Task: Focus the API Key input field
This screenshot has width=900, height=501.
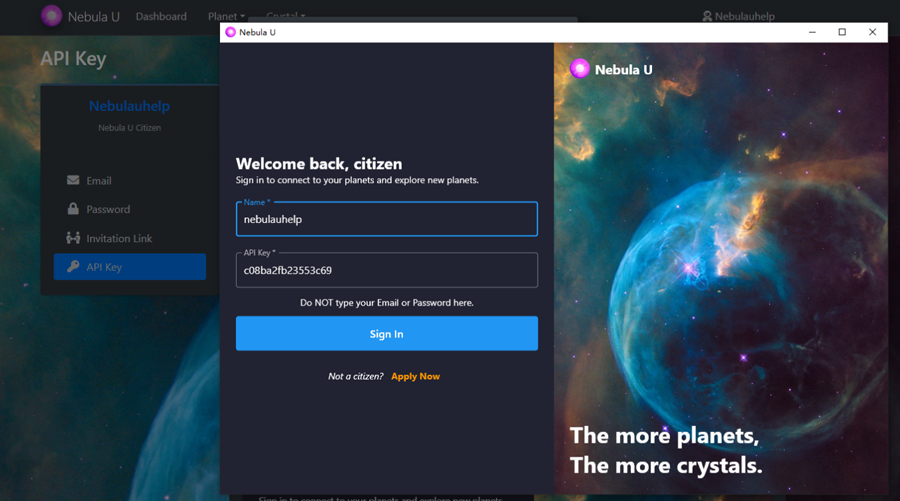Action: pyautogui.click(x=387, y=270)
